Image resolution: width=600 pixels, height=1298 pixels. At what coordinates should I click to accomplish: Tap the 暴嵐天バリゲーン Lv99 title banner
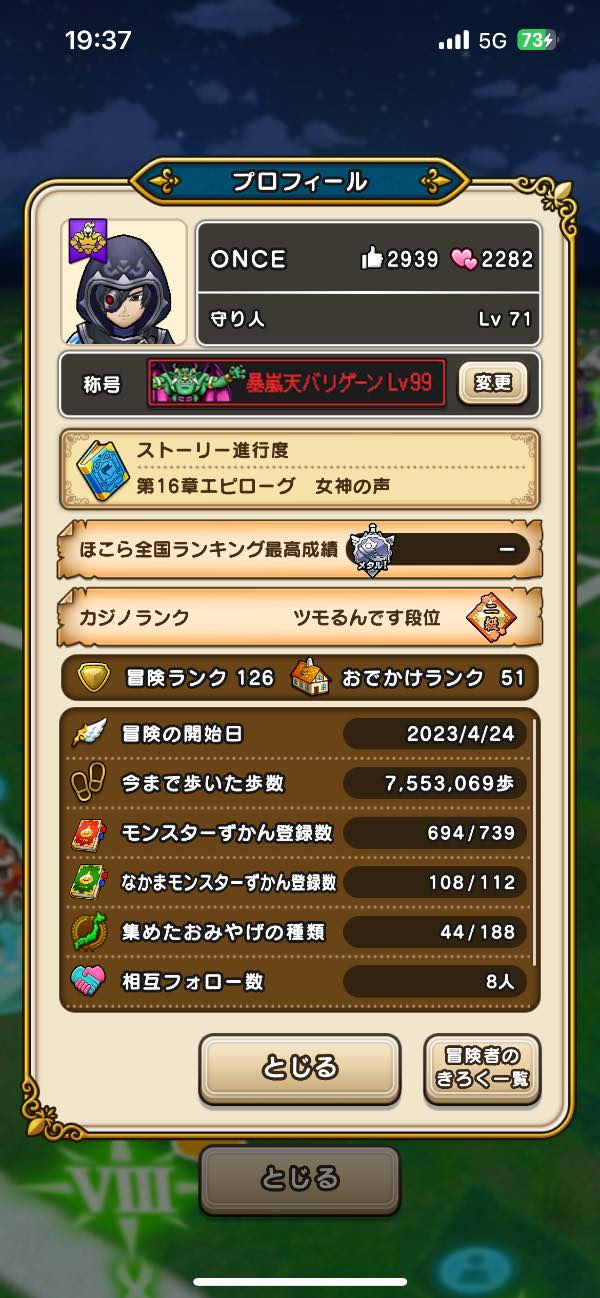click(x=297, y=383)
